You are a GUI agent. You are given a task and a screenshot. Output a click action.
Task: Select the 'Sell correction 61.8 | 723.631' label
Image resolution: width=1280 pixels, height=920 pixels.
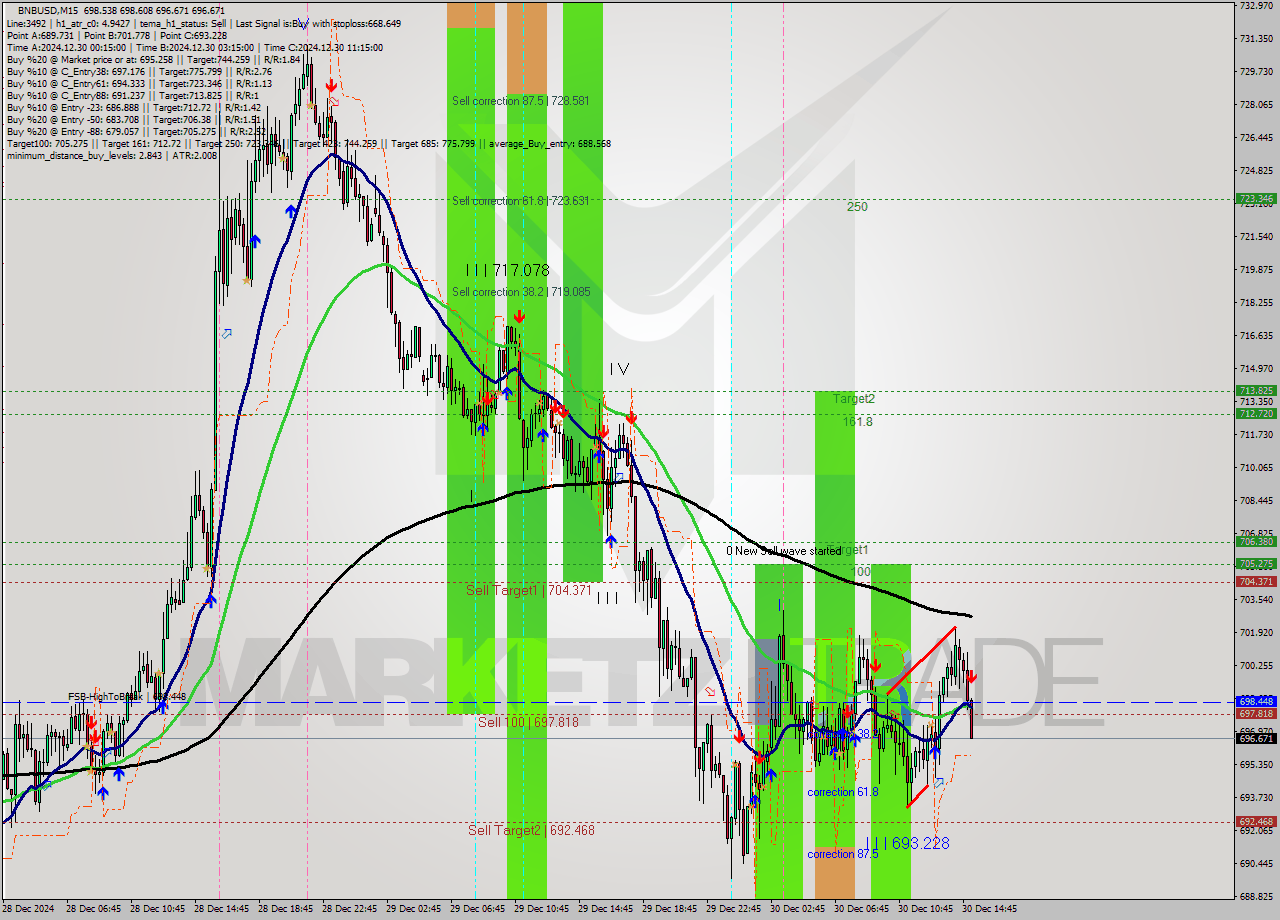pos(520,201)
